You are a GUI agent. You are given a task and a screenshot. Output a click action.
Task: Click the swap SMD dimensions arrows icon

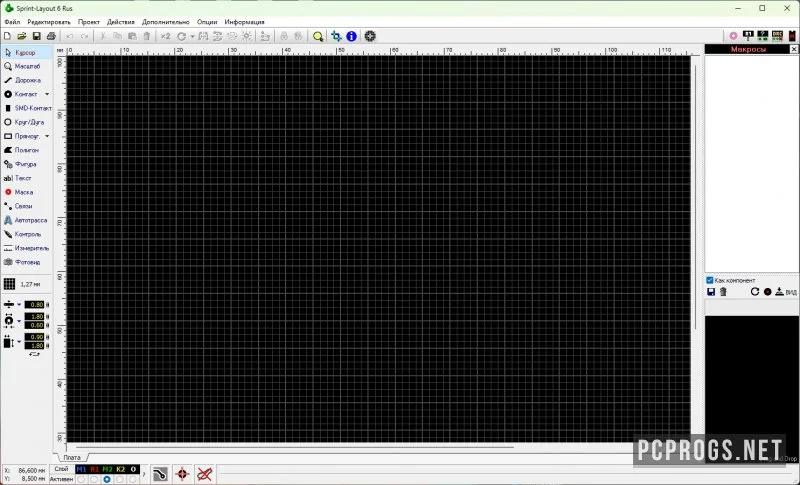pyautogui.click(x=34, y=354)
